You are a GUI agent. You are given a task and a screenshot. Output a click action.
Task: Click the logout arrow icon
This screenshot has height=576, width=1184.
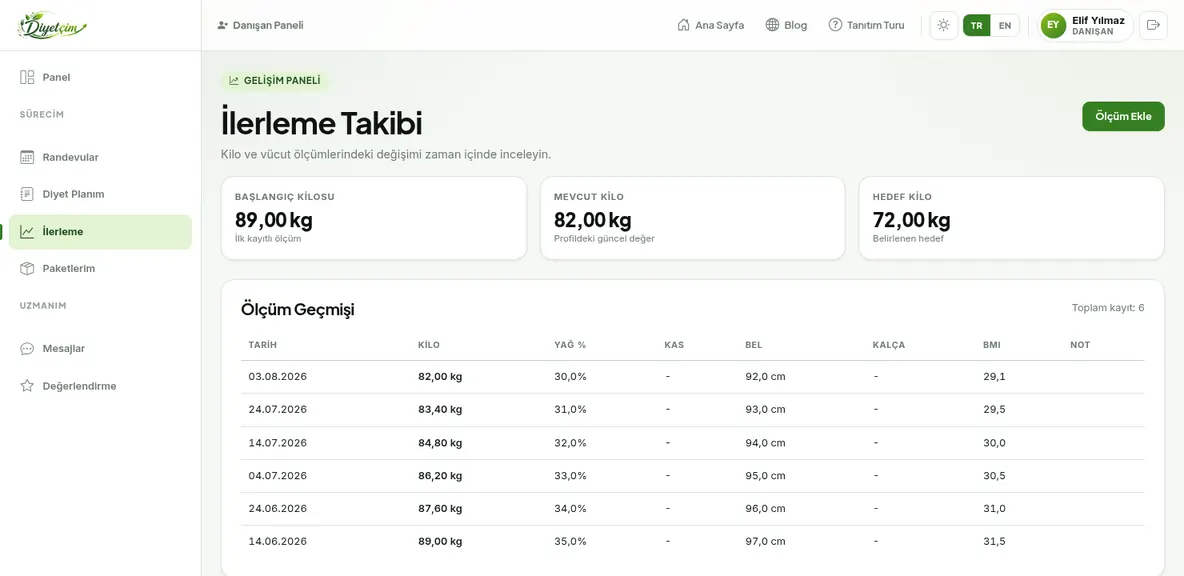(x=1153, y=25)
